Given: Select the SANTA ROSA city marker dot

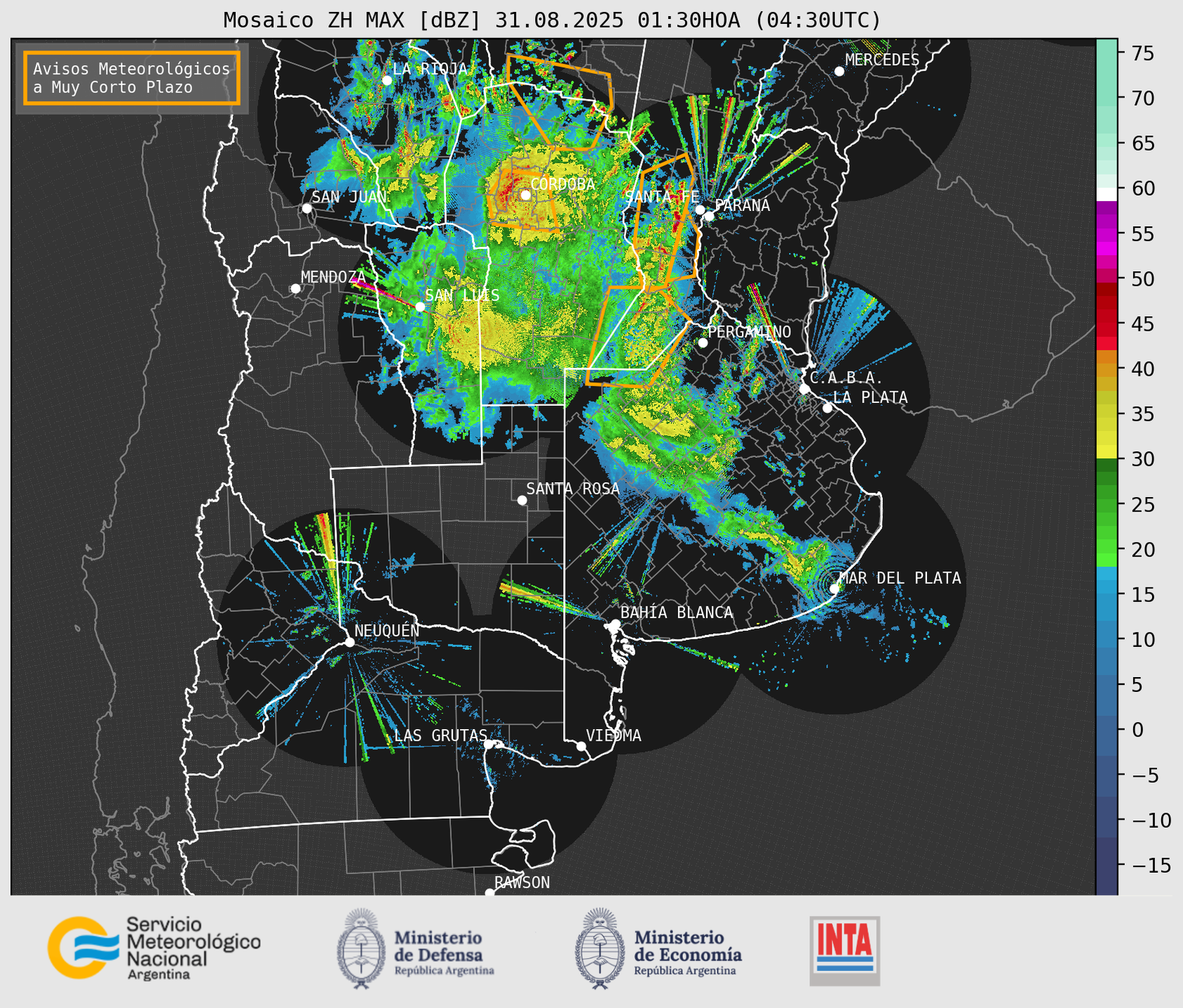Looking at the screenshot, I should (x=522, y=500).
